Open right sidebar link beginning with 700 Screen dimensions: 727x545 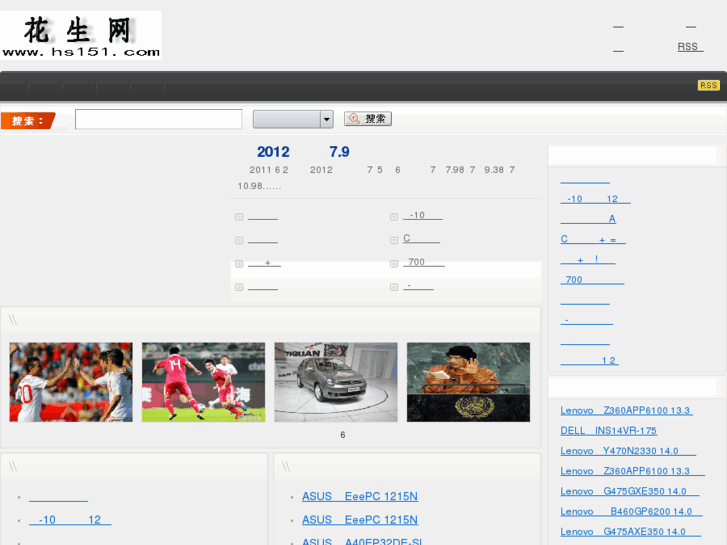click(592, 280)
